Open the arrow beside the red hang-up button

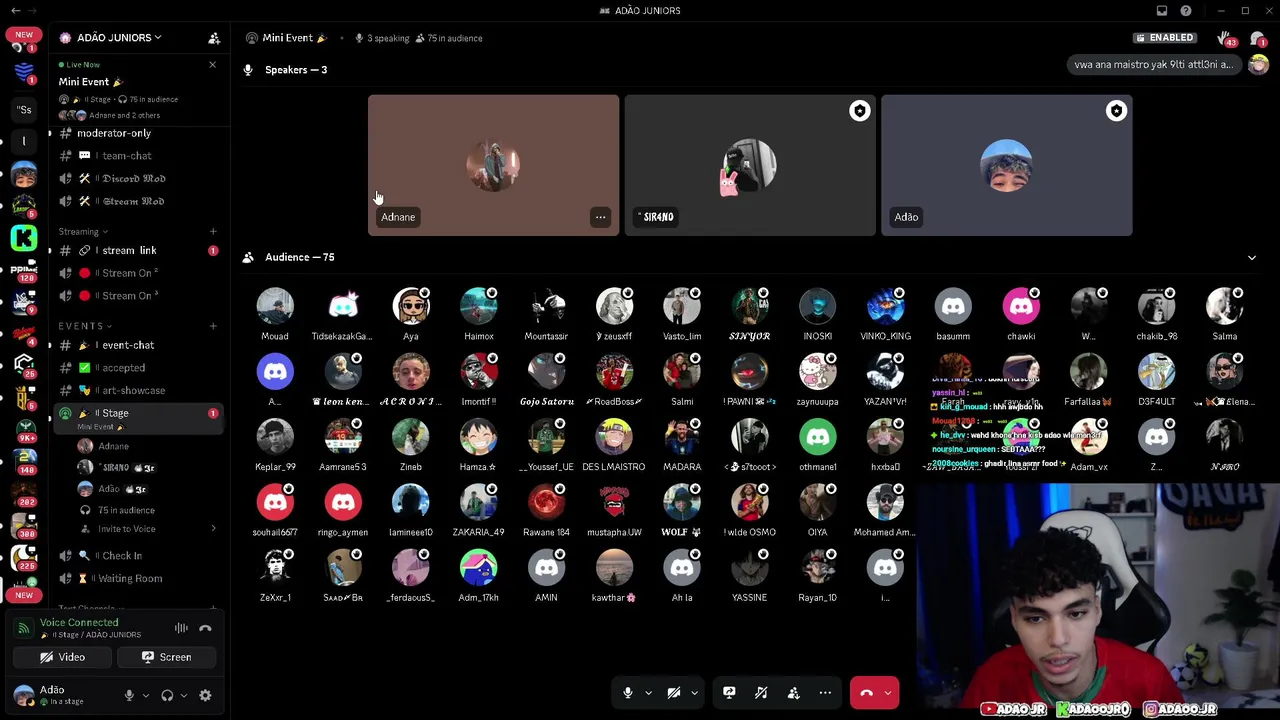click(x=887, y=693)
